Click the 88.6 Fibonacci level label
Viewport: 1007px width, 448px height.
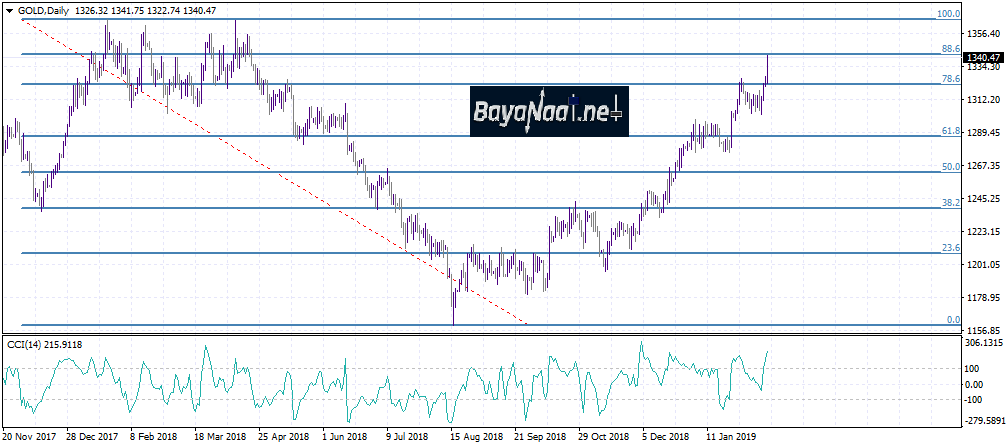[951, 48]
